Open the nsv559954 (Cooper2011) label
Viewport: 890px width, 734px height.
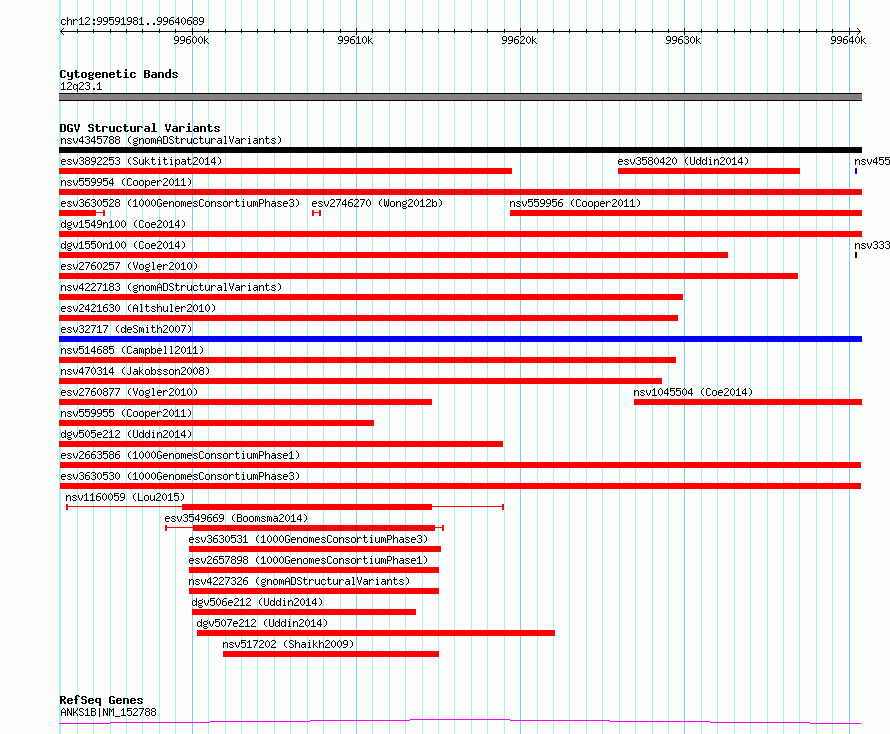click(126, 182)
